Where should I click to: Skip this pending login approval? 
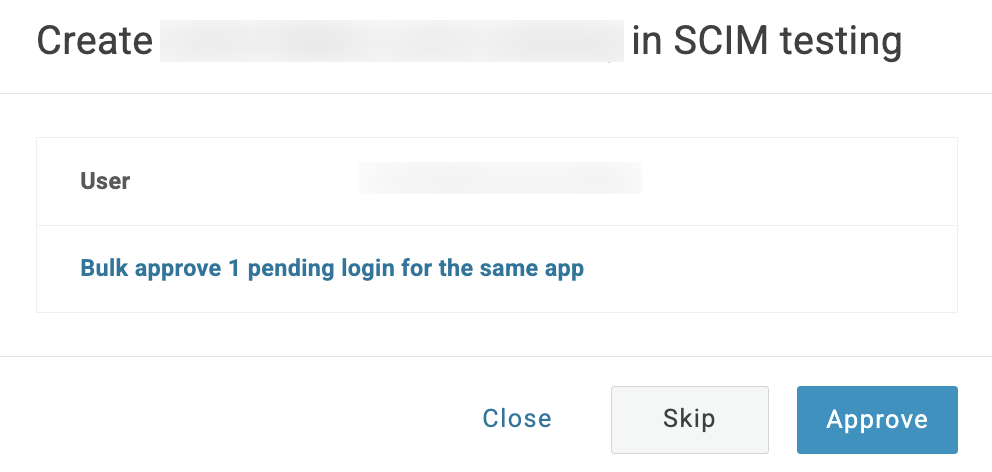pos(689,419)
